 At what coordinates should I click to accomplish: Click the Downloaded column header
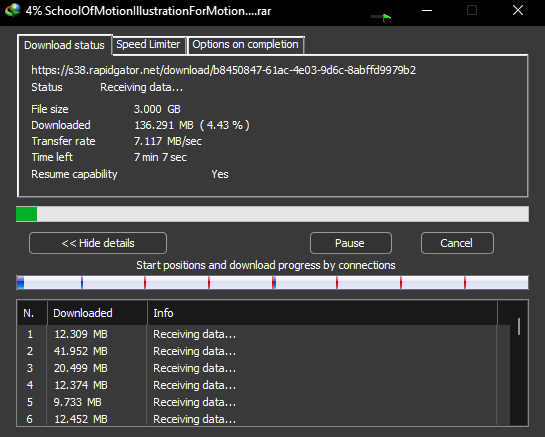[x=97, y=313]
